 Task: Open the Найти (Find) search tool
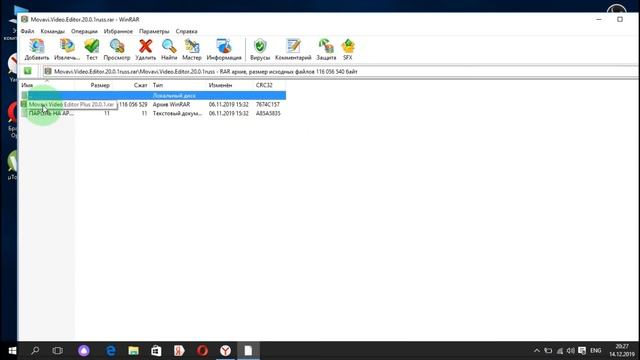(169, 49)
